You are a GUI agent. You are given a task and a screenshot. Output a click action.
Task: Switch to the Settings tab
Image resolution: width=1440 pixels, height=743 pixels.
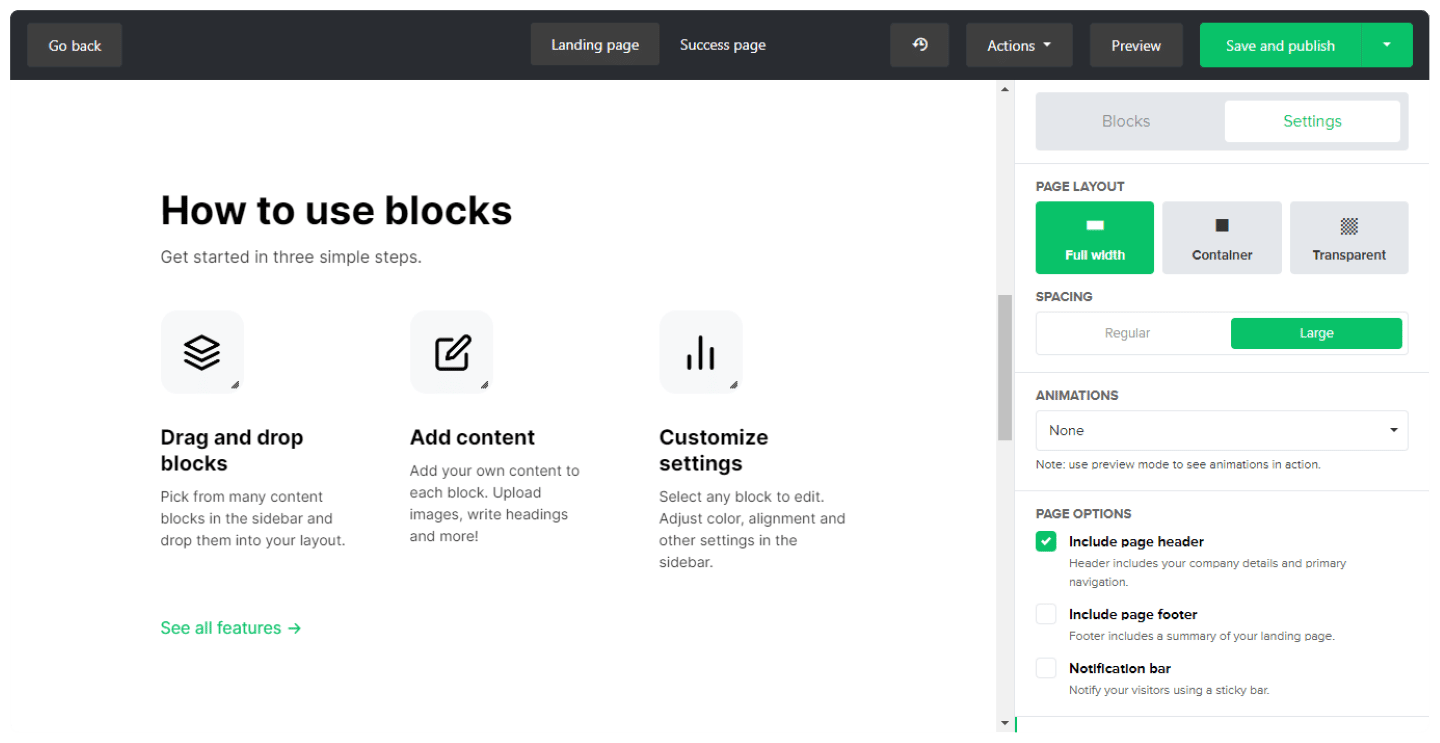point(1312,121)
